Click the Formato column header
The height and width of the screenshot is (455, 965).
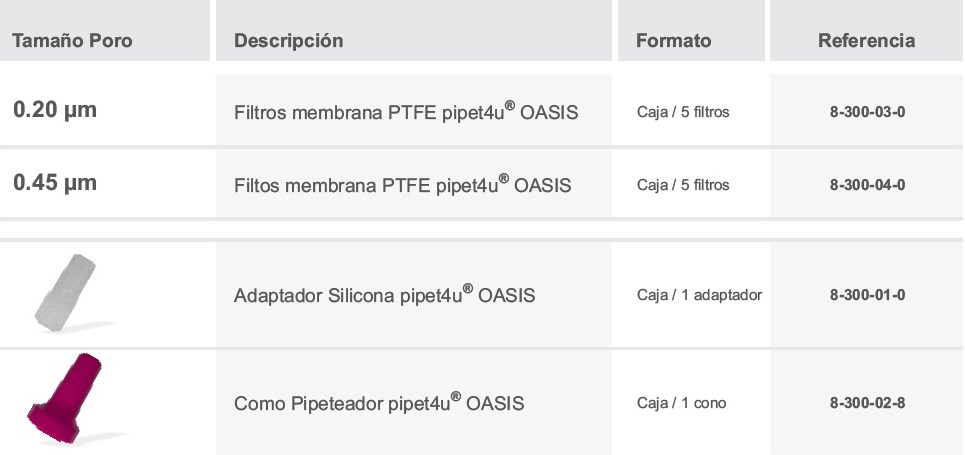[673, 41]
